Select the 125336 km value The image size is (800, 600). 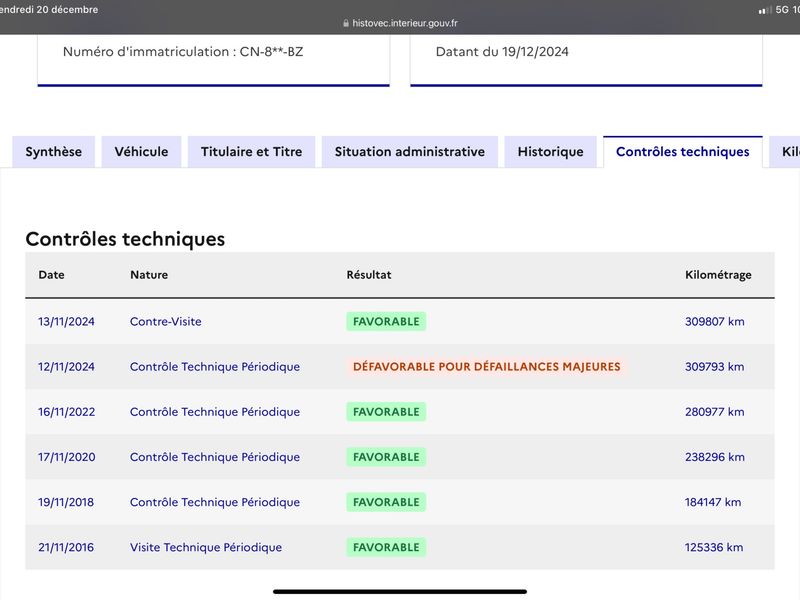coord(714,547)
